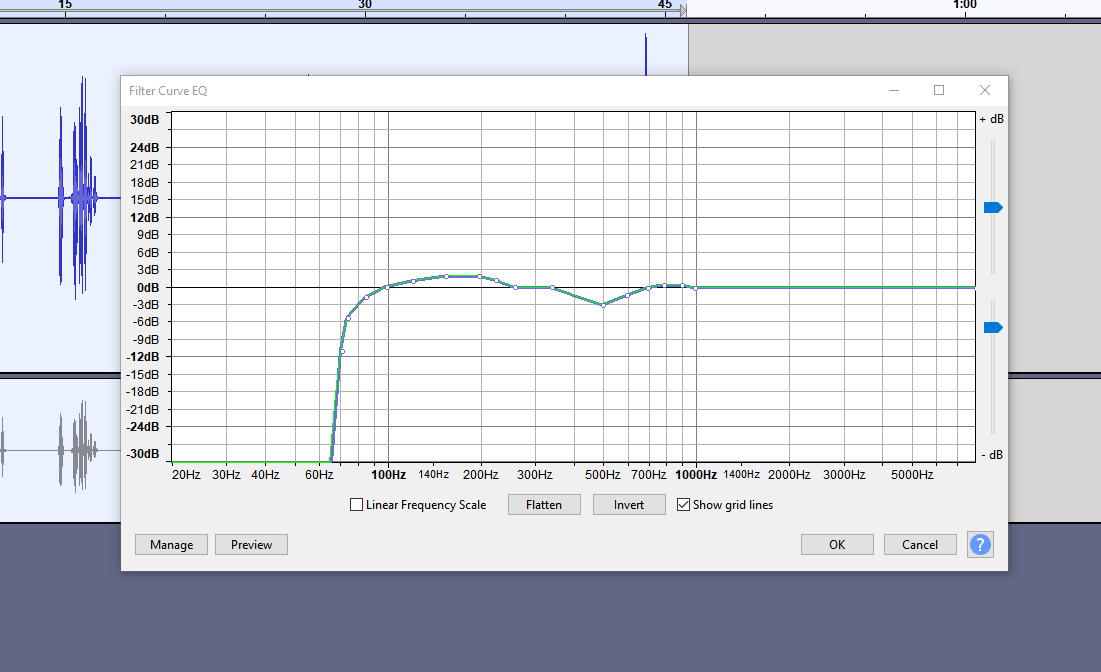The width and height of the screenshot is (1101, 672).
Task: Open the Filter Curve EQ help
Action: coord(979,544)
